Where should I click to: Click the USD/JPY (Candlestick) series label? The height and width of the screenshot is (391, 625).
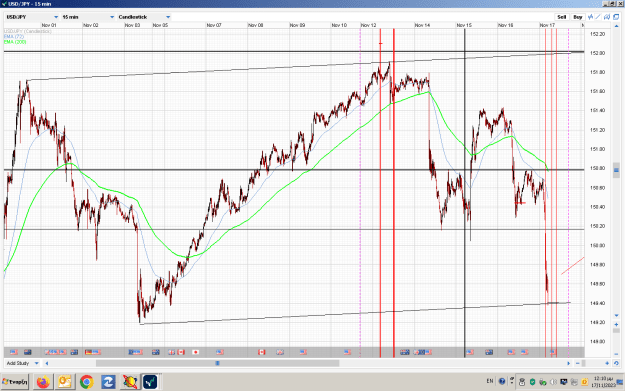click(x=28, y=31)
